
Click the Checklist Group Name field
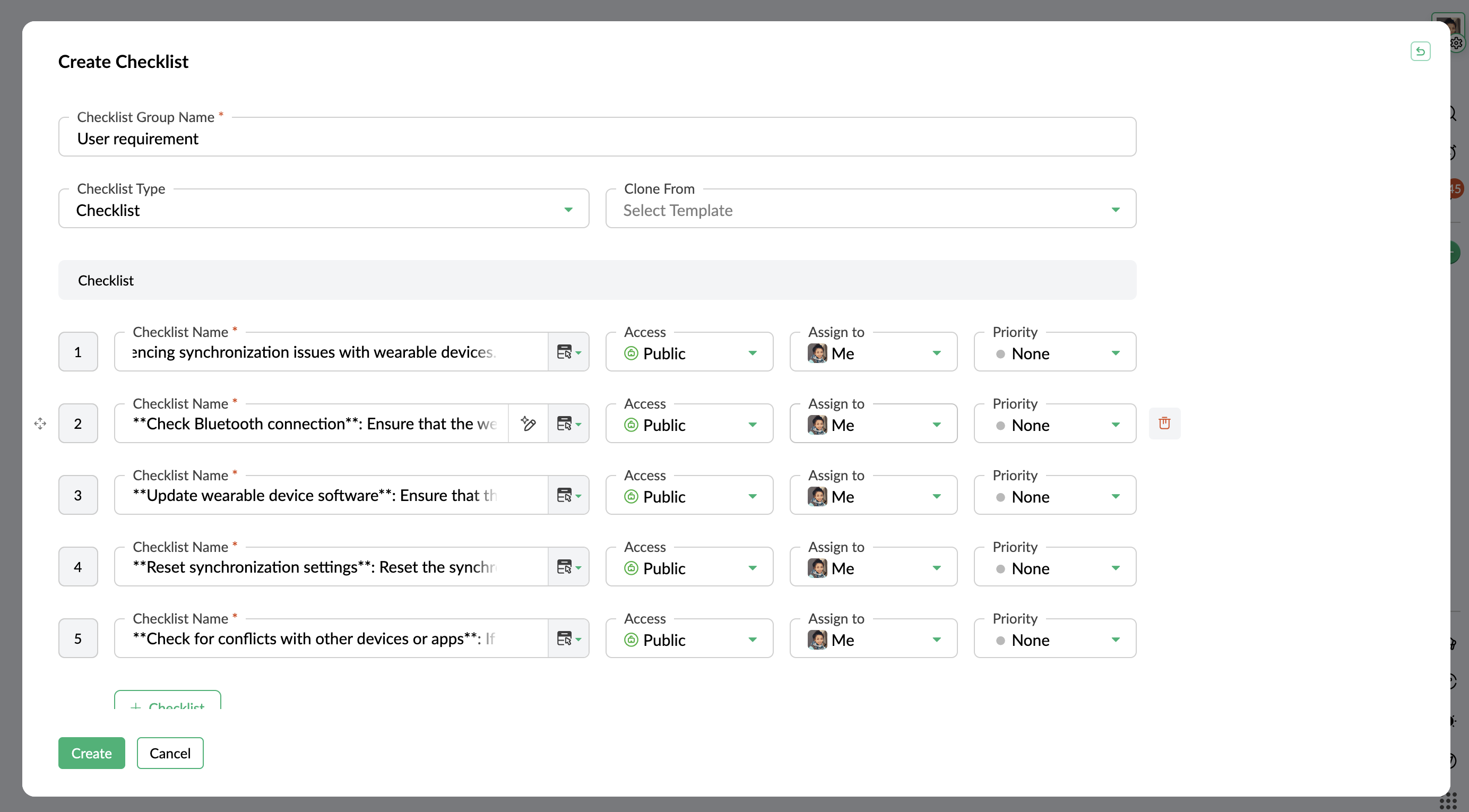click(597, 139)
